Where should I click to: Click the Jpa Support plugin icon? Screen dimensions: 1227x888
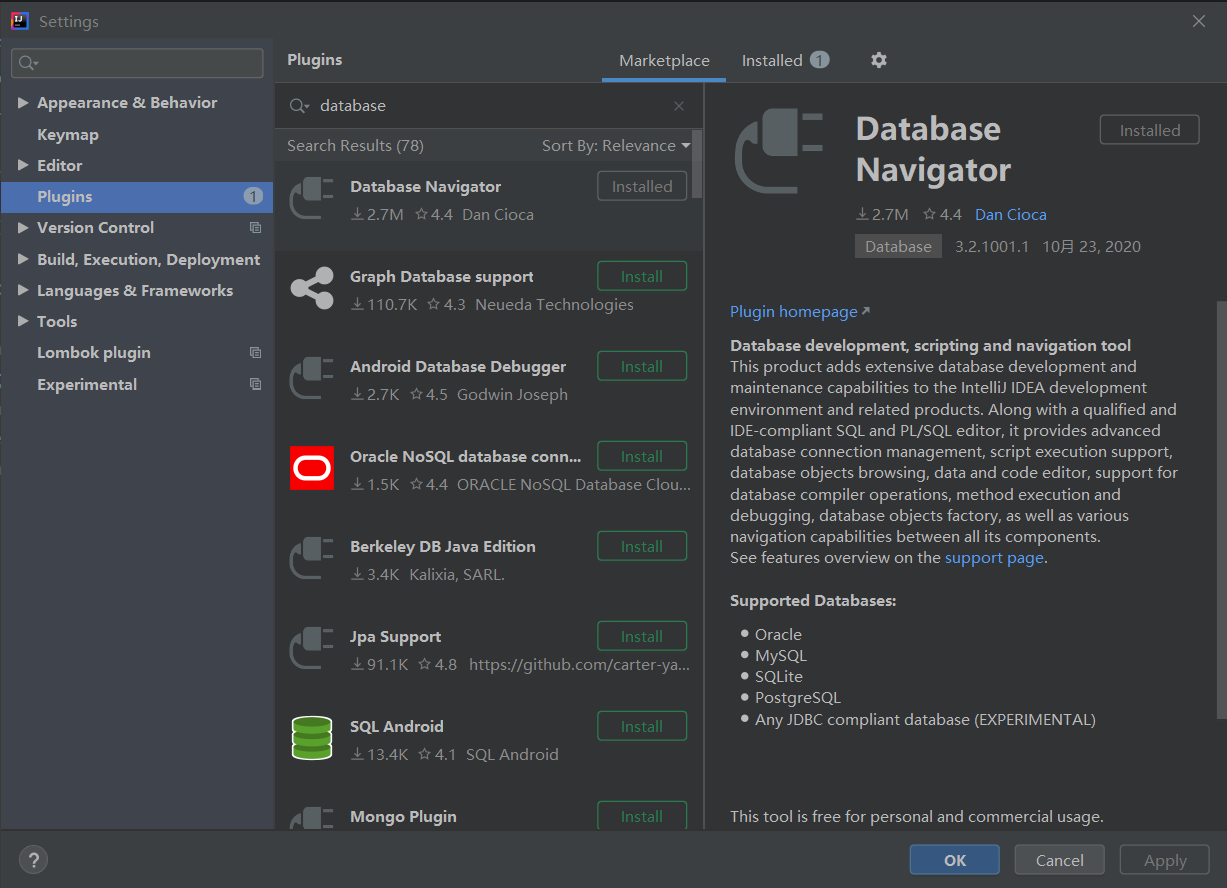click(311, 647)
